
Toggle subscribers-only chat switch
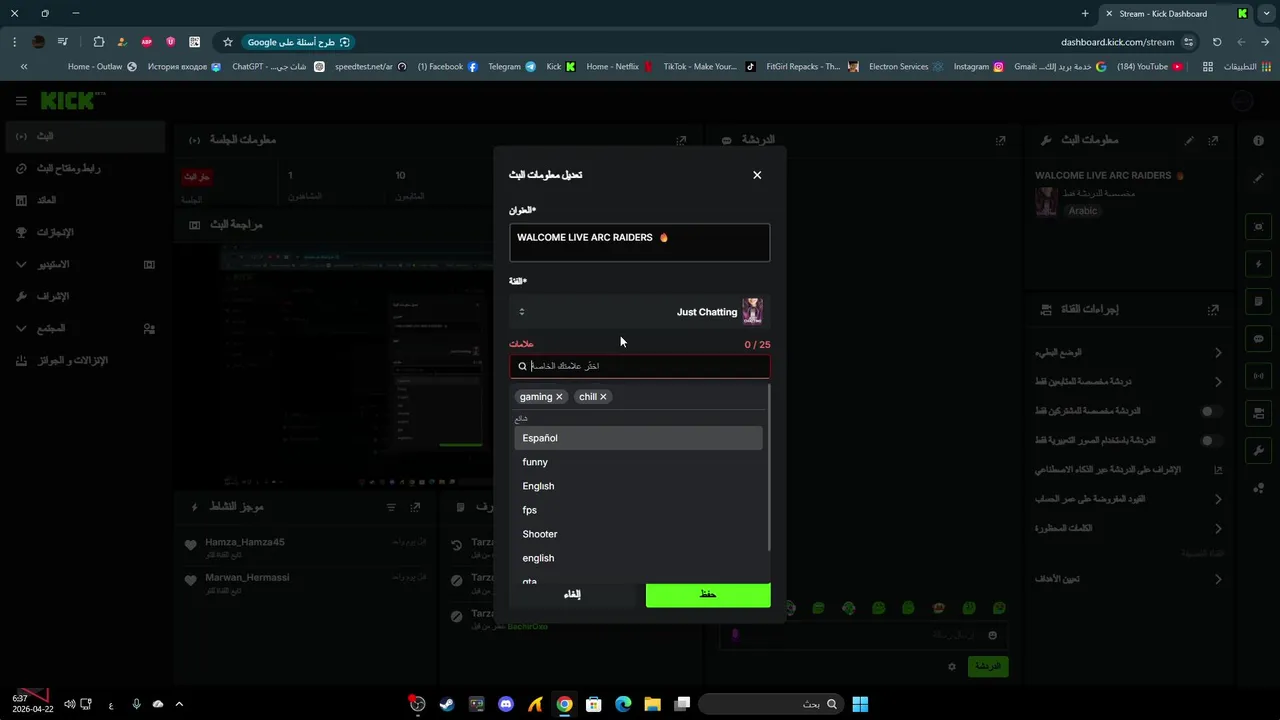1210,411
